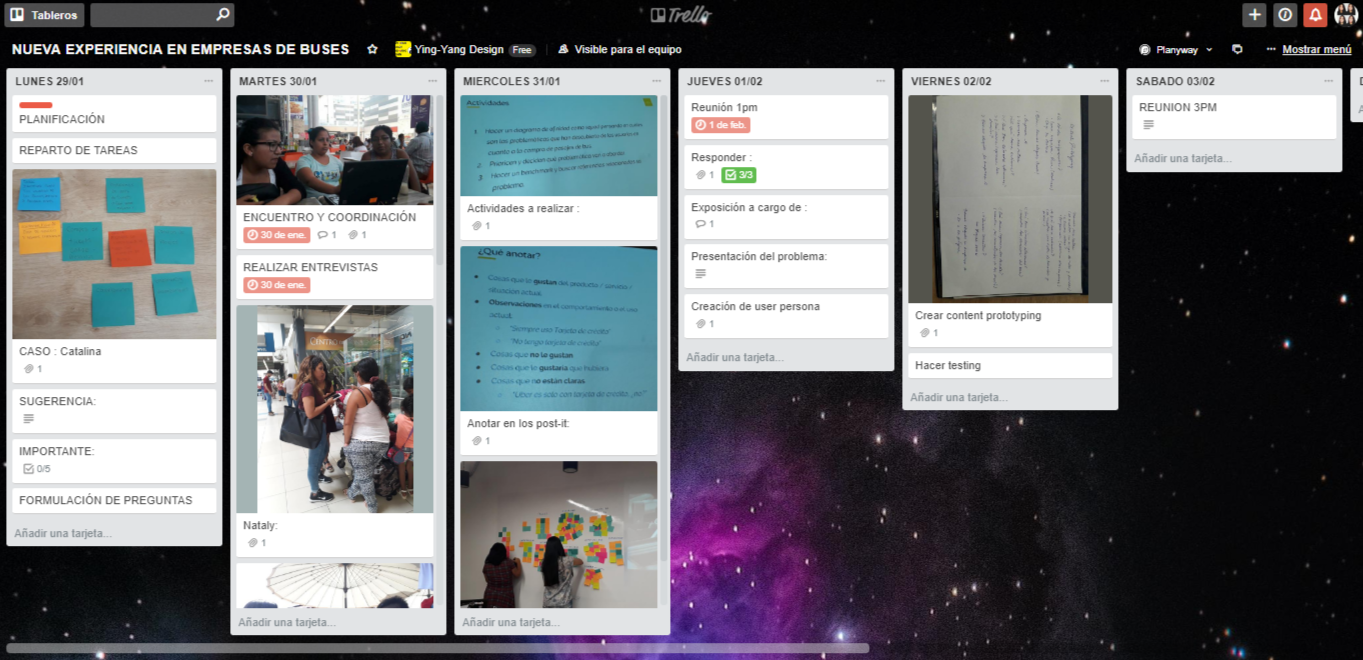
Task: Change visibility 'Visible para el equipo'
Action: [x=620, y=49]
